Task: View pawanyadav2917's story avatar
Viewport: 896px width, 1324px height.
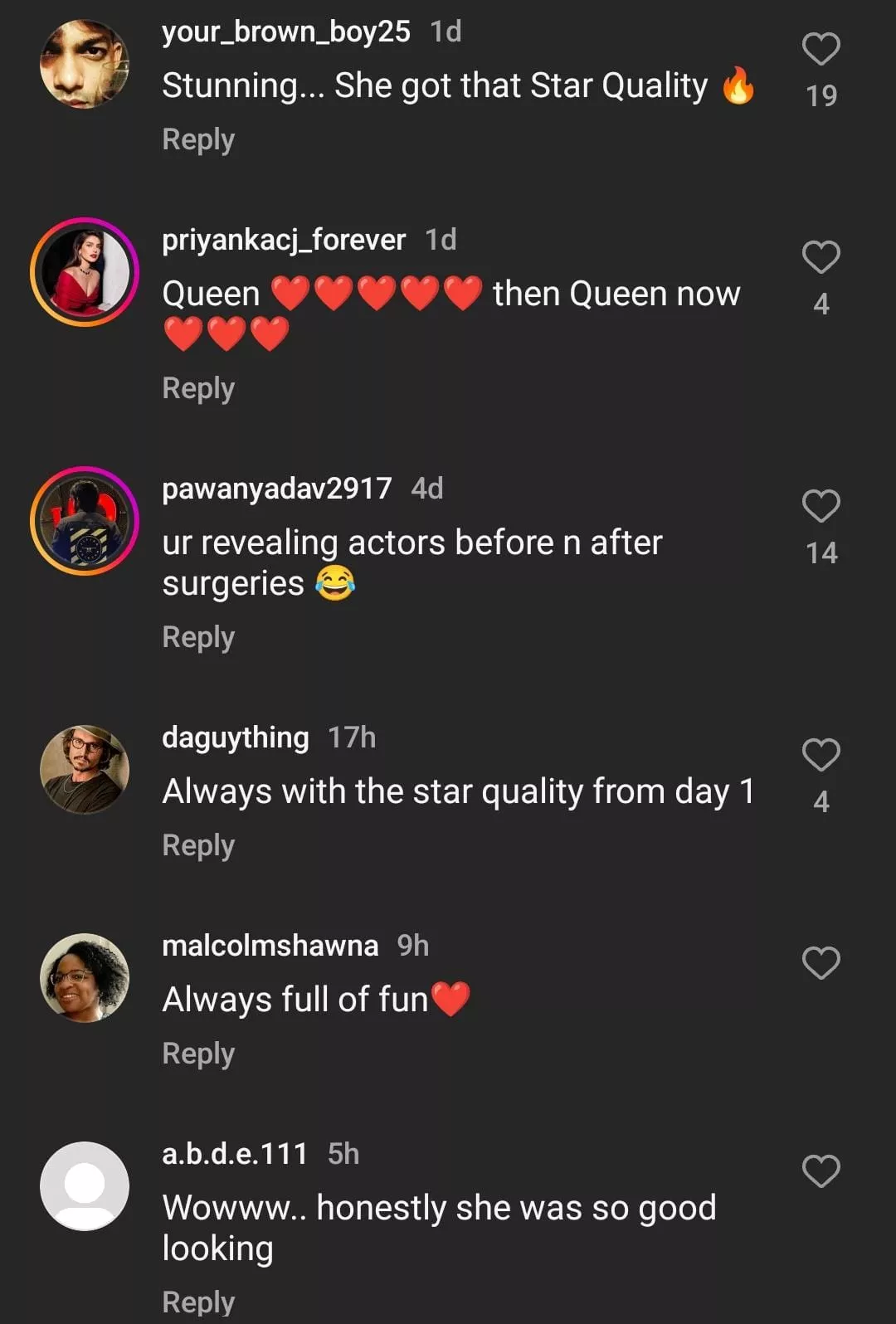Action: 85,521
